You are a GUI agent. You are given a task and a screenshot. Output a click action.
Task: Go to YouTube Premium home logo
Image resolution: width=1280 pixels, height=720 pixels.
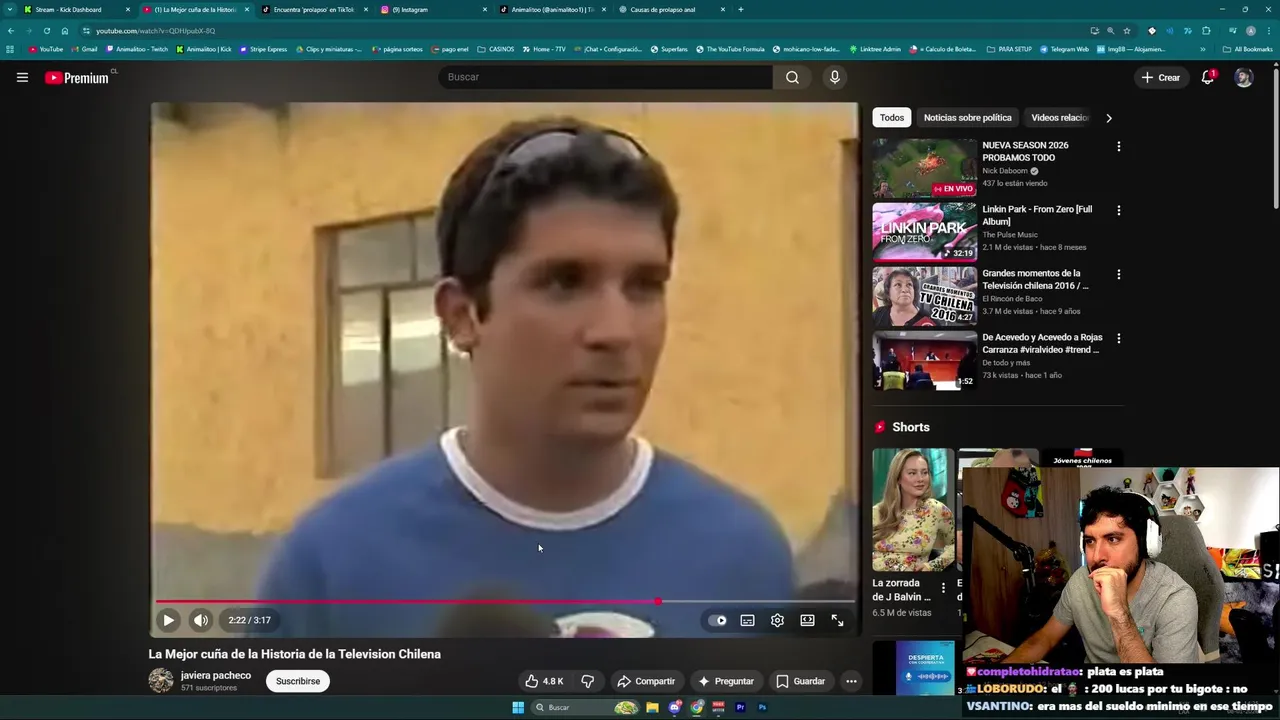pyautogui.click(x=77, y=78)
